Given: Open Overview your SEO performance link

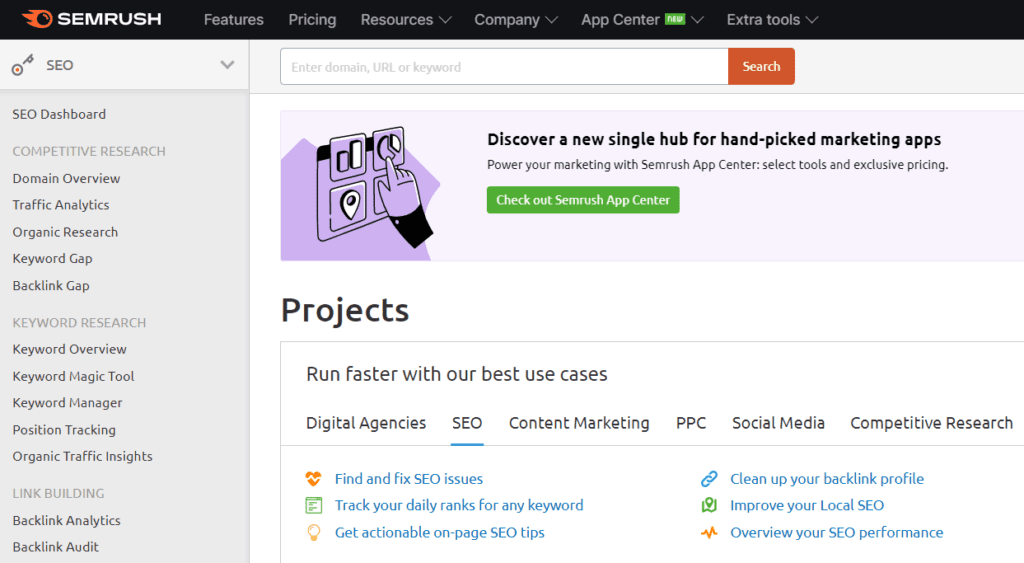Looking at the screenshot, I should click(x=837, y=533).
